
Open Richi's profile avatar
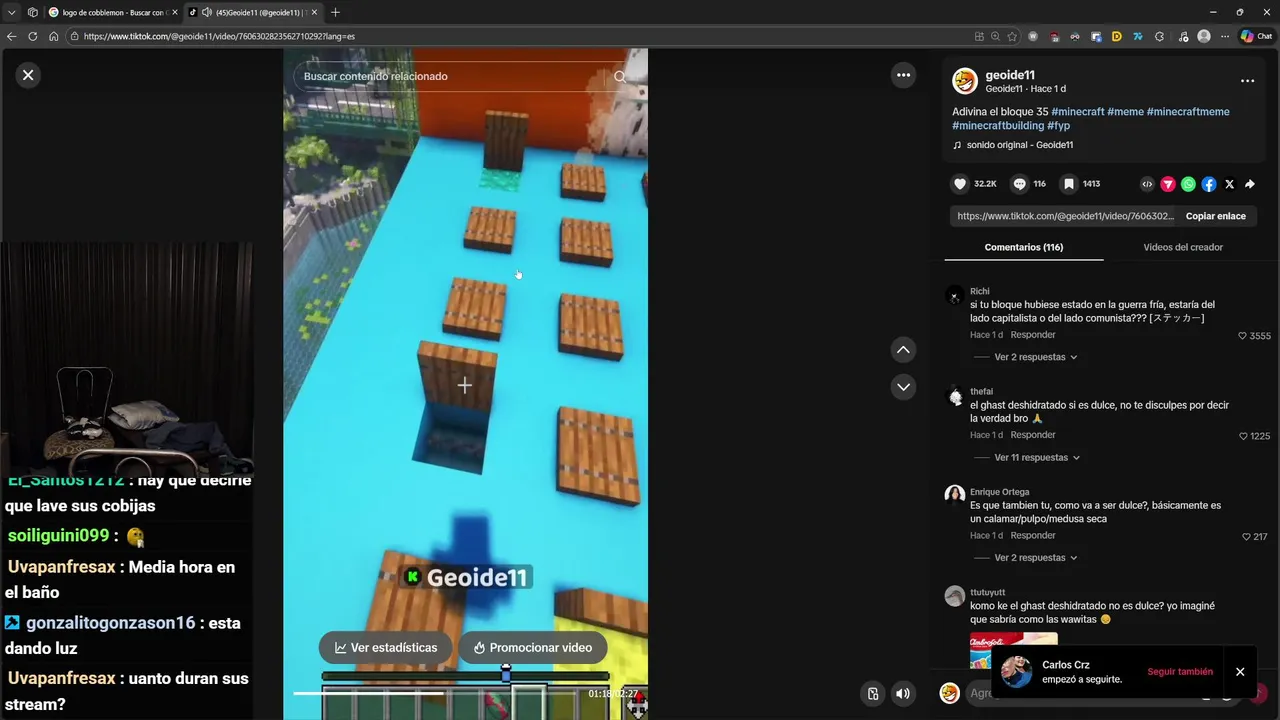point(955,296)
